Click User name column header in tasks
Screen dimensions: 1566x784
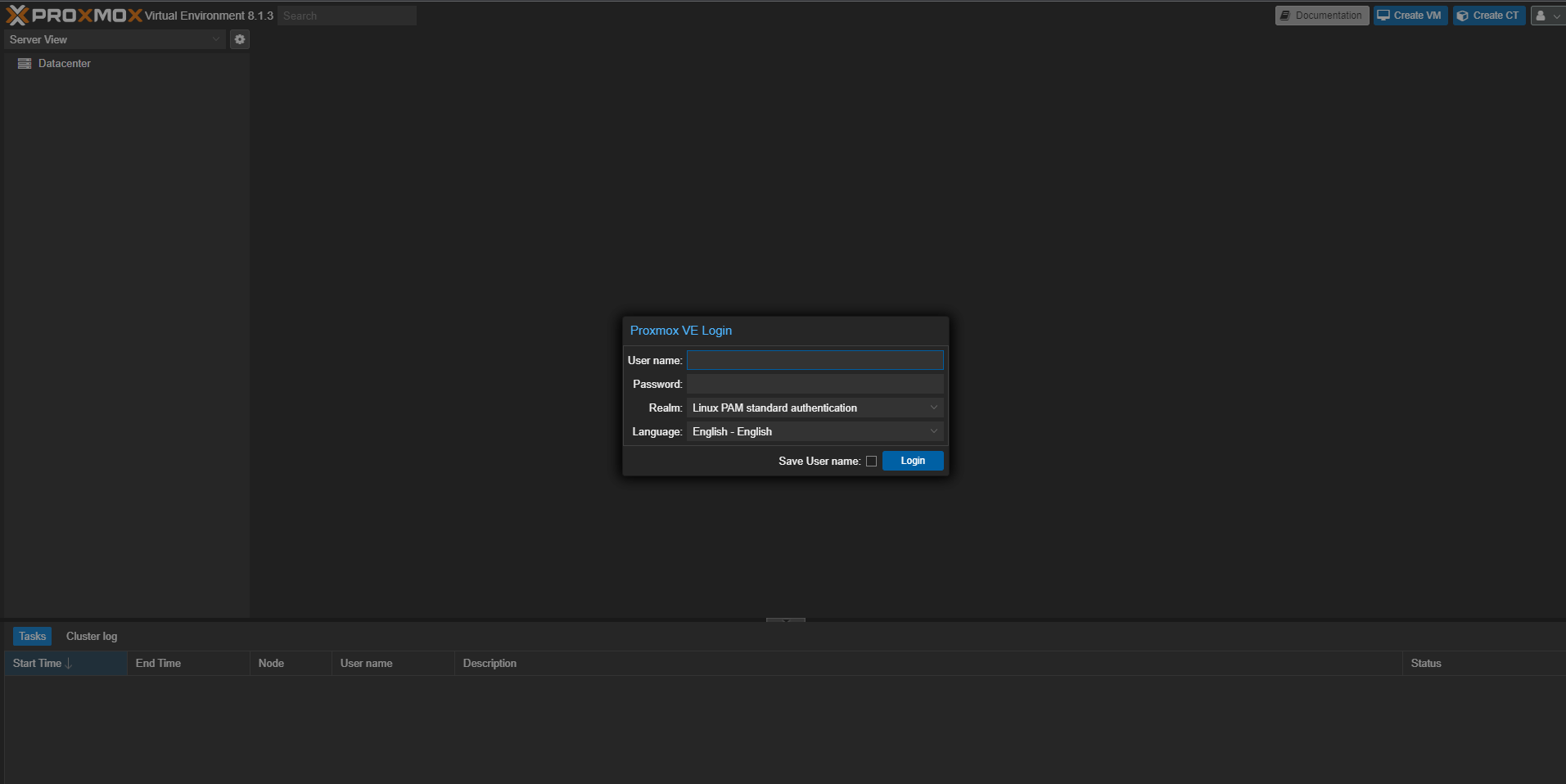393,663
